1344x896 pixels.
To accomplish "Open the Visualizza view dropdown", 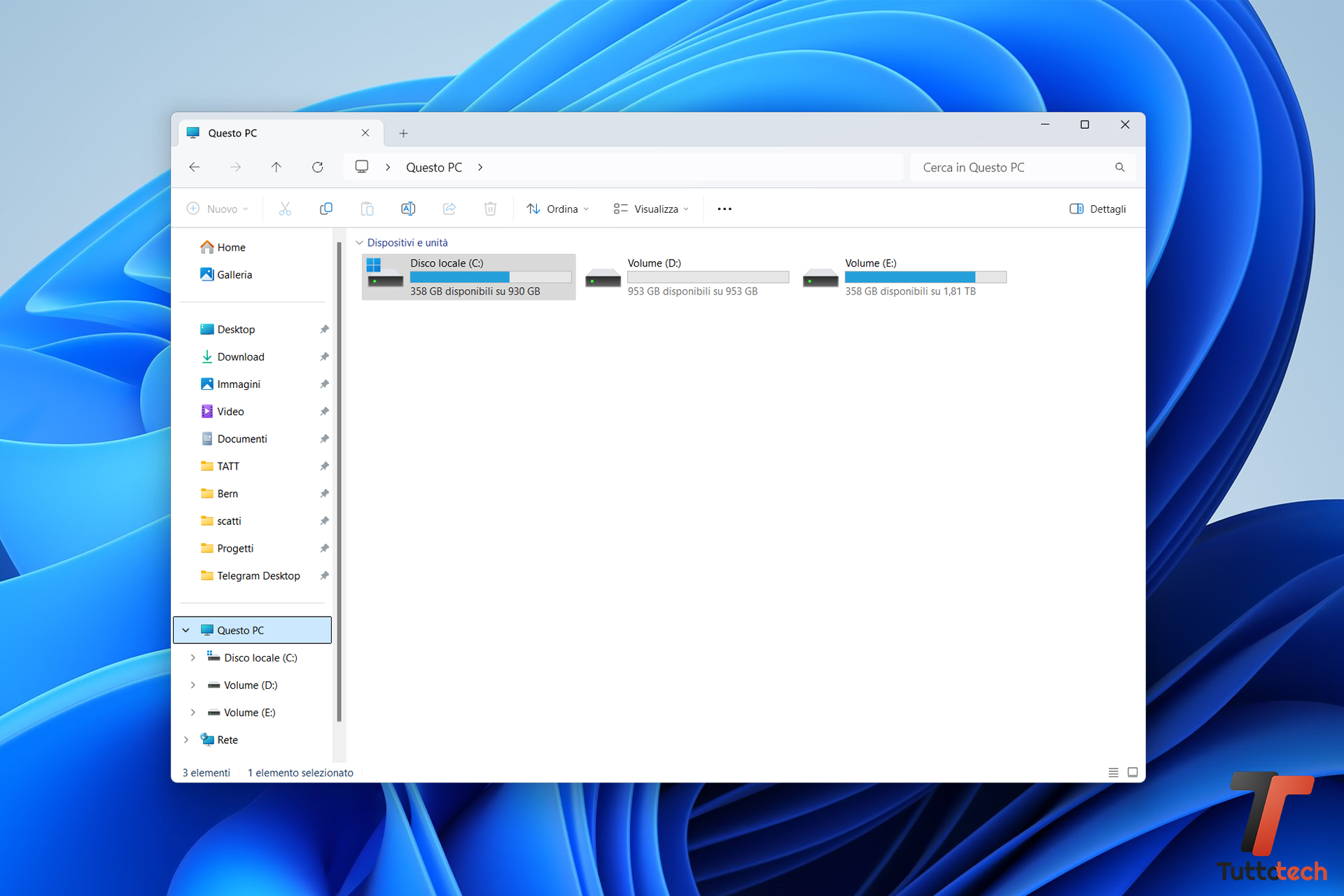I will click(x=651, y=209).
